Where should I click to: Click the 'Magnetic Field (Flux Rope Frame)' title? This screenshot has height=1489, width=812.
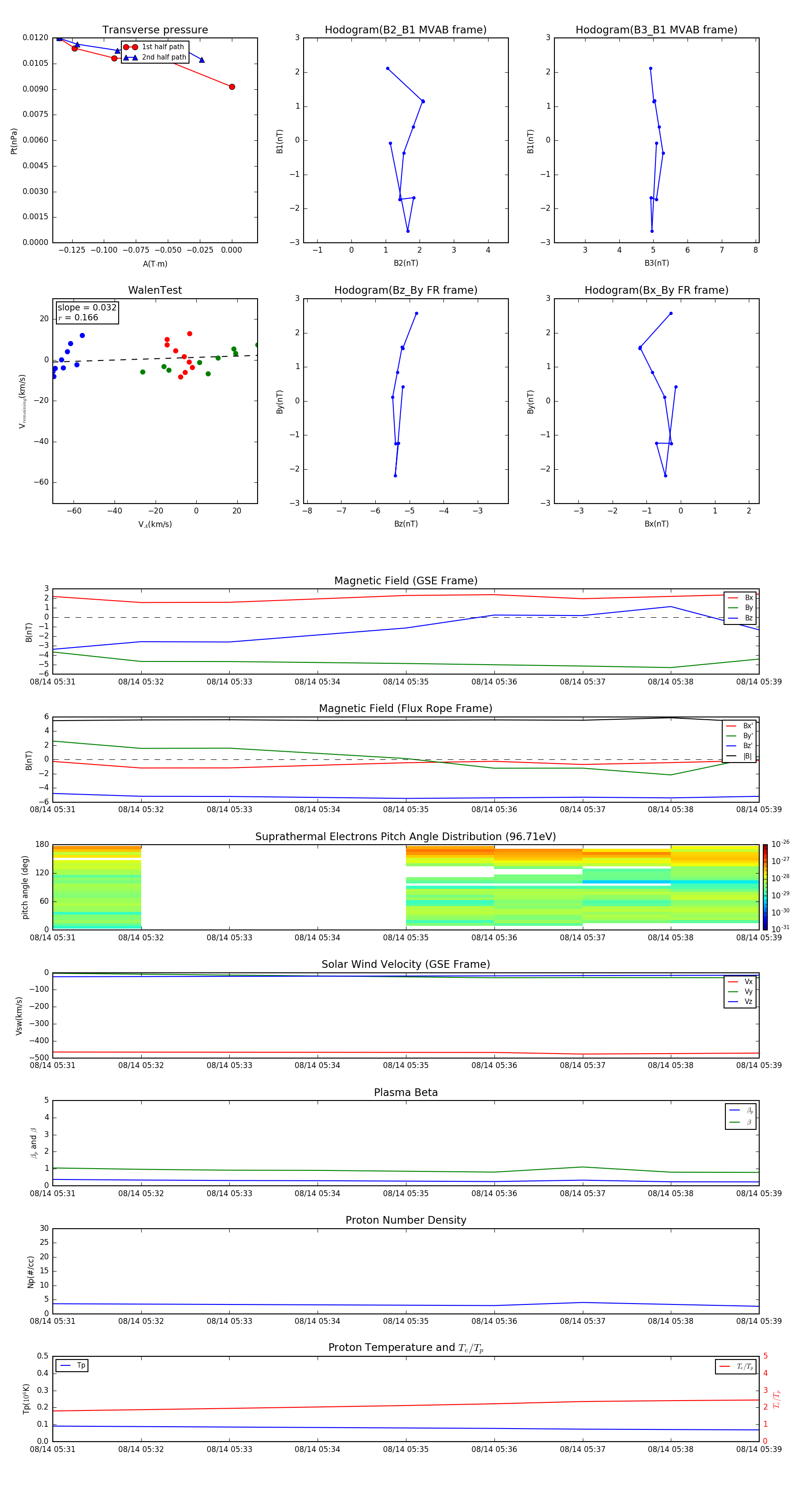coord(406,709)
